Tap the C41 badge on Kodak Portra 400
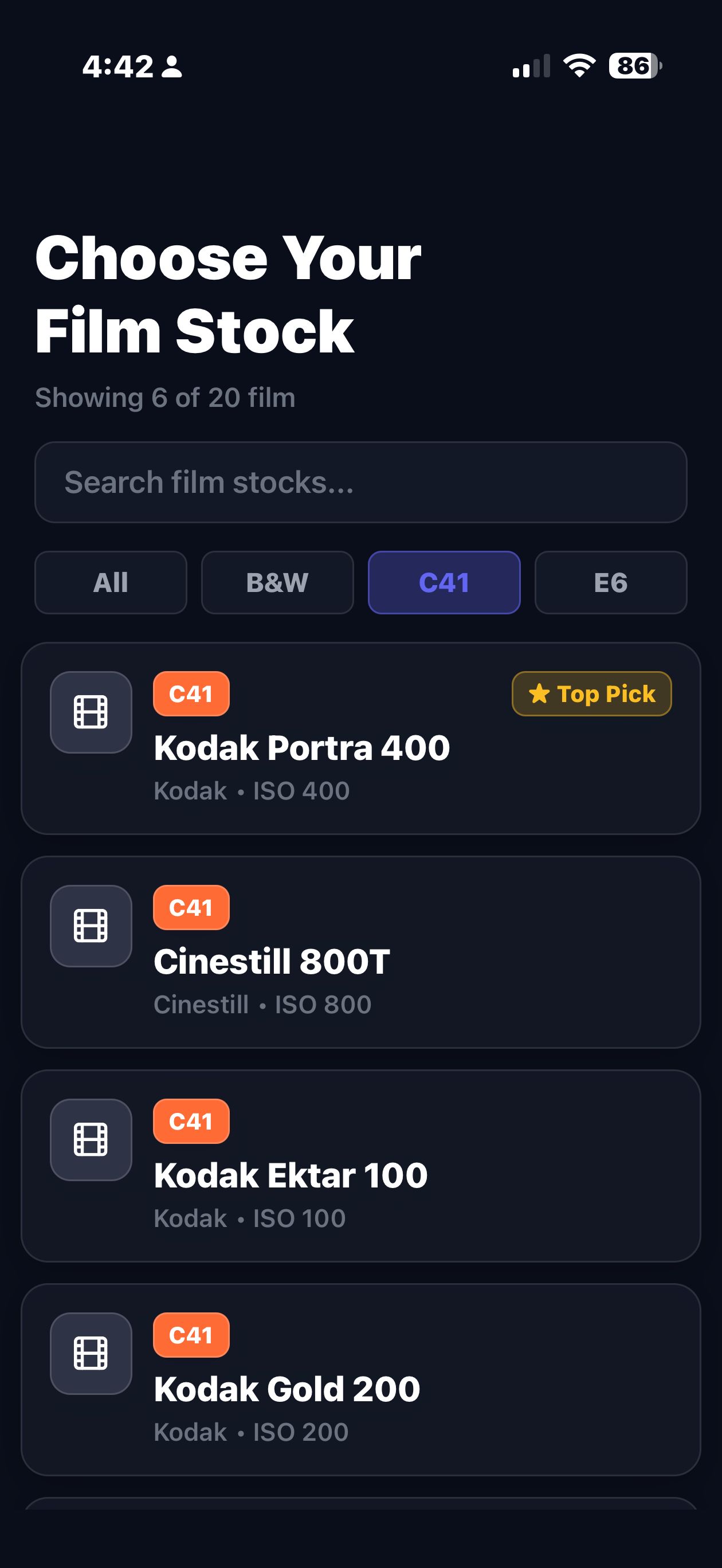 [x=191, y=693]
